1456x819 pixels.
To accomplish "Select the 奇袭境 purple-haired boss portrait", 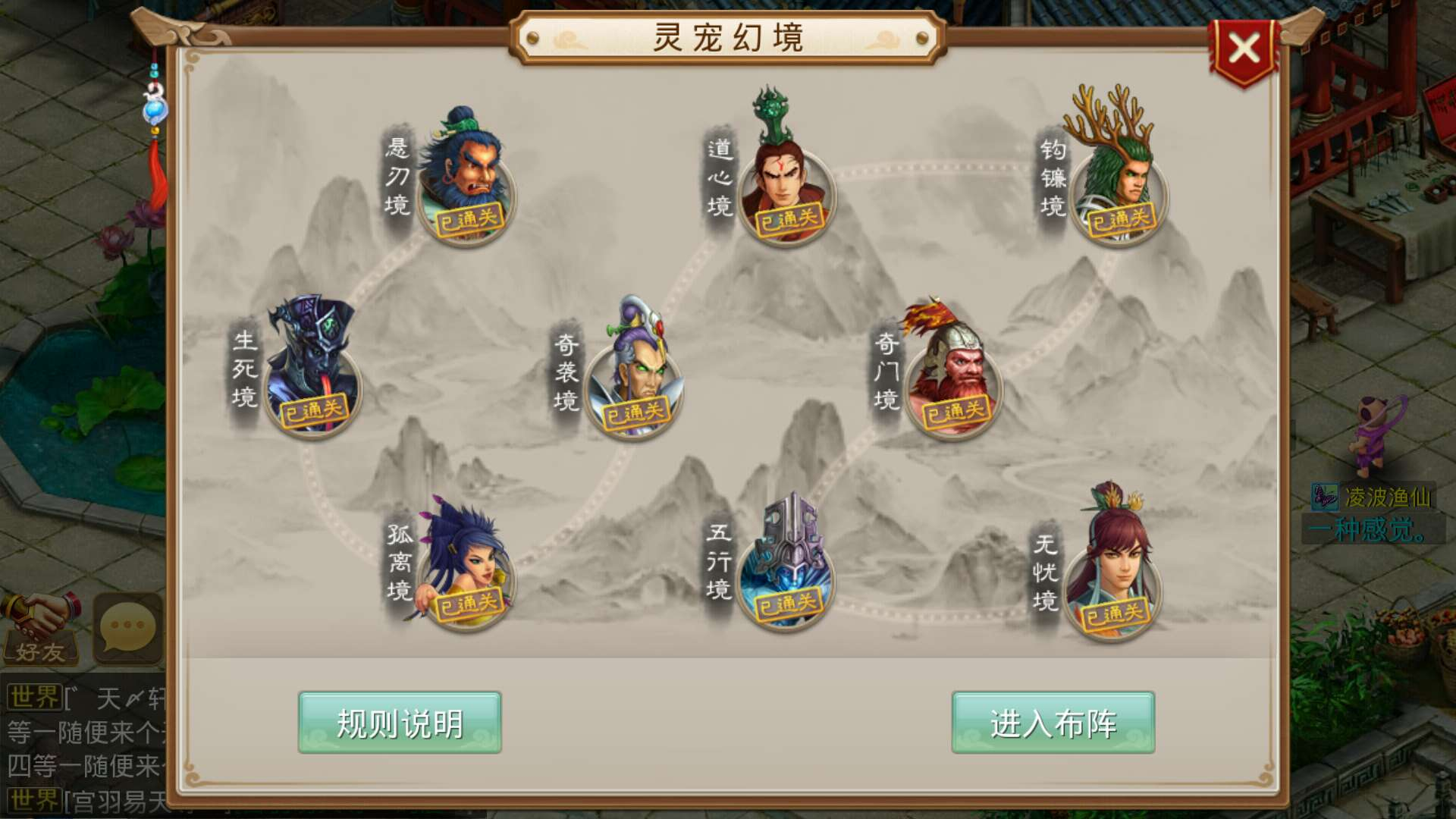I will (x=634, y=369).
